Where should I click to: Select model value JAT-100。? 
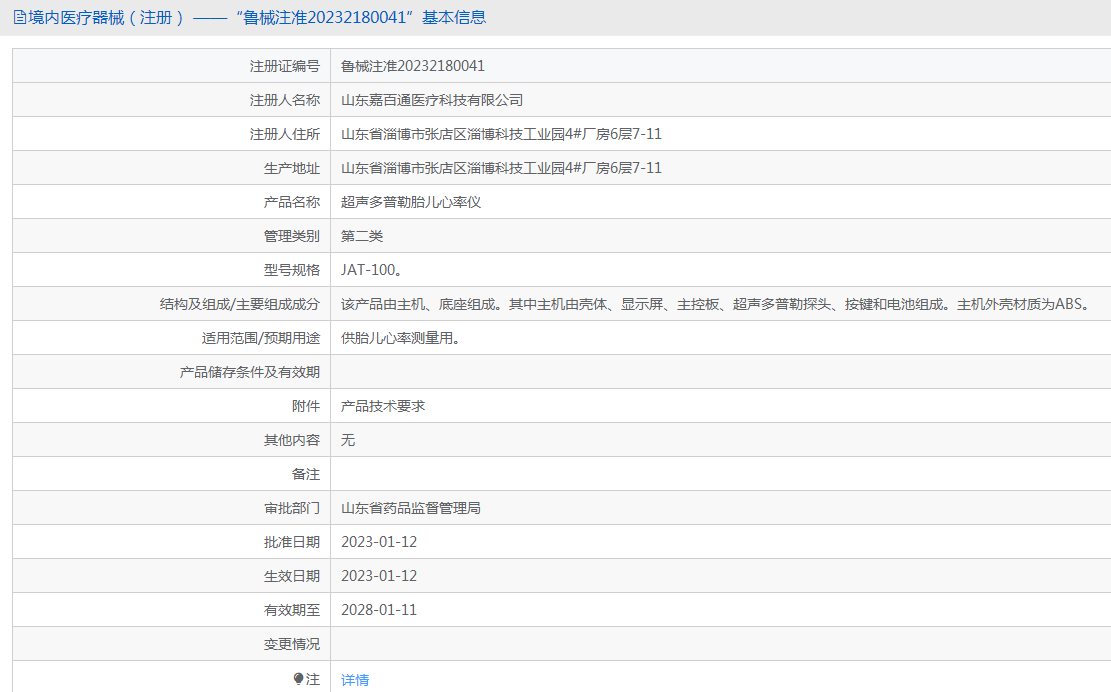click(373, 270)
